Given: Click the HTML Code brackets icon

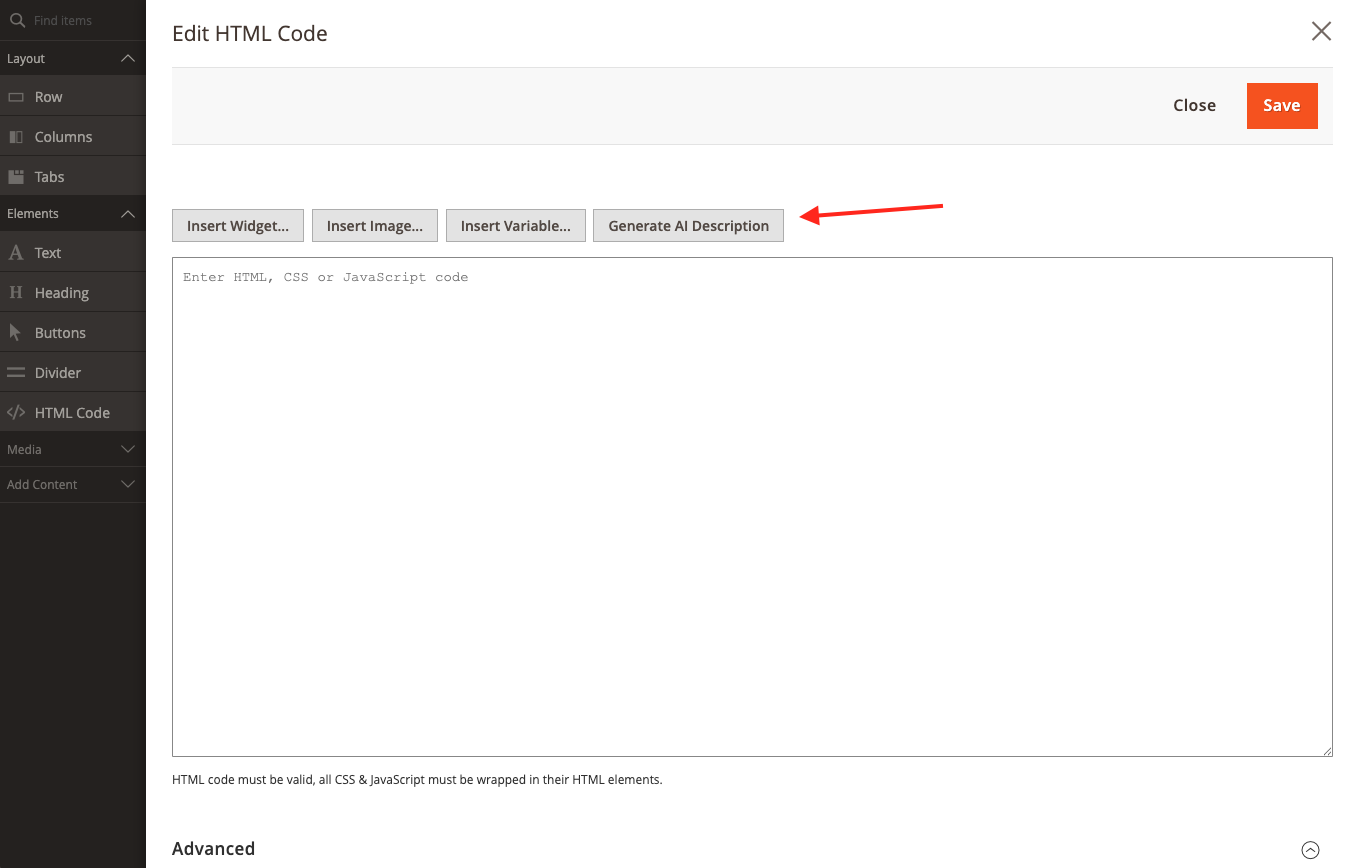Looking at the screenshot, I should pos(16,413).
